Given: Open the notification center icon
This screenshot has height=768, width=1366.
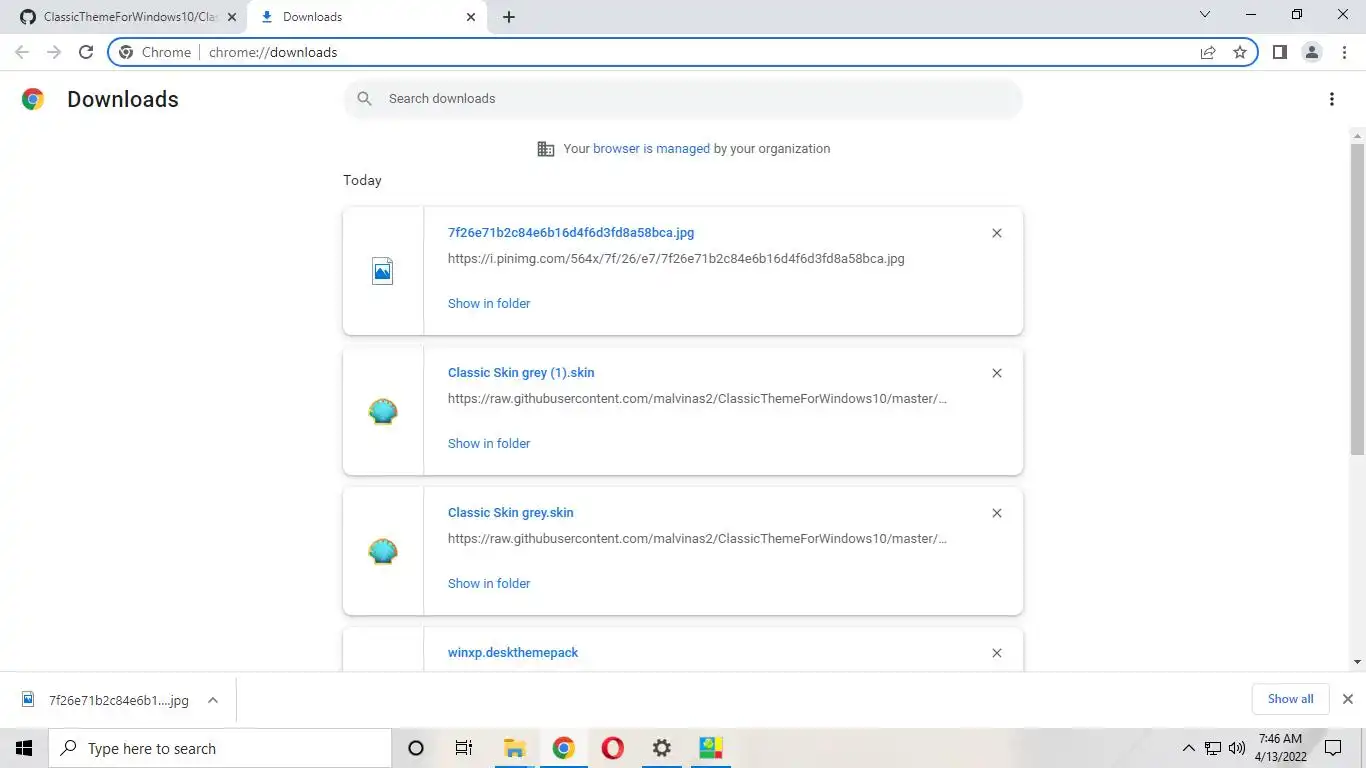Looking at the screenshot, I should click(x=1333, y=748).
